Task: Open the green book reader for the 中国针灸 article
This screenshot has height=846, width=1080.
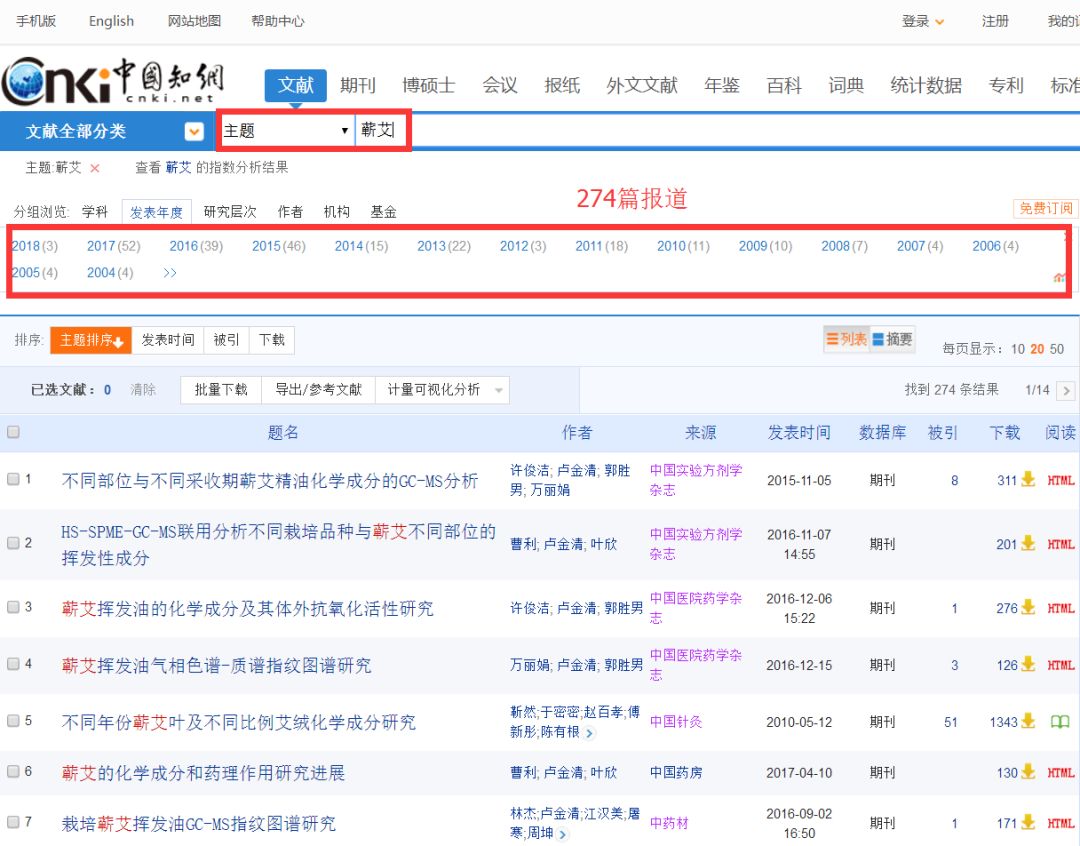Action: click(x=1060, y=721)
